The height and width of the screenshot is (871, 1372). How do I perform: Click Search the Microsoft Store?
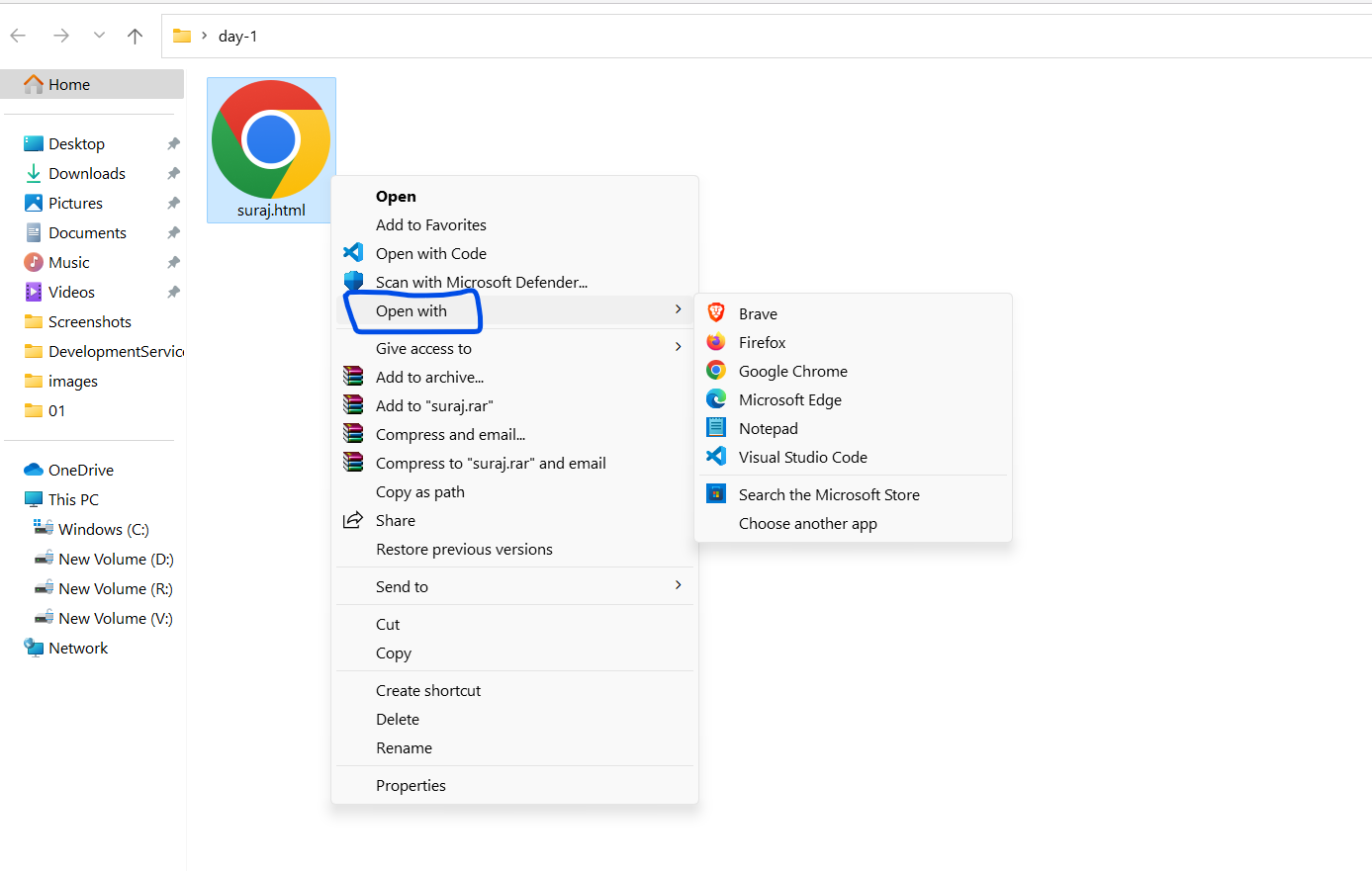(x=853, y=494)
